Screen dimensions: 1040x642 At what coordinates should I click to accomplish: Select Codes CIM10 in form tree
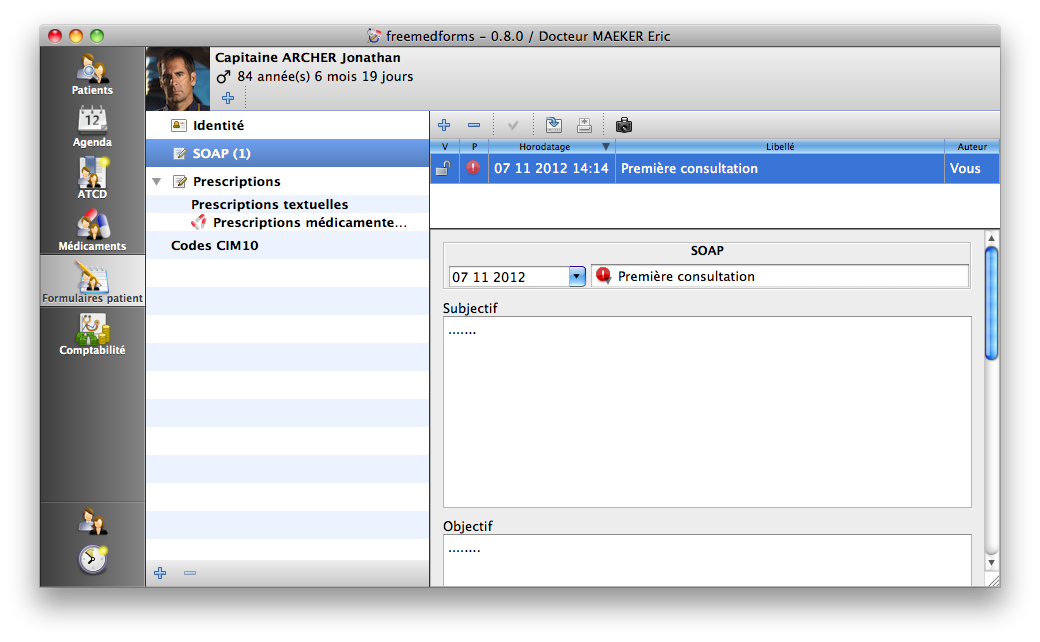pos(214,245)
